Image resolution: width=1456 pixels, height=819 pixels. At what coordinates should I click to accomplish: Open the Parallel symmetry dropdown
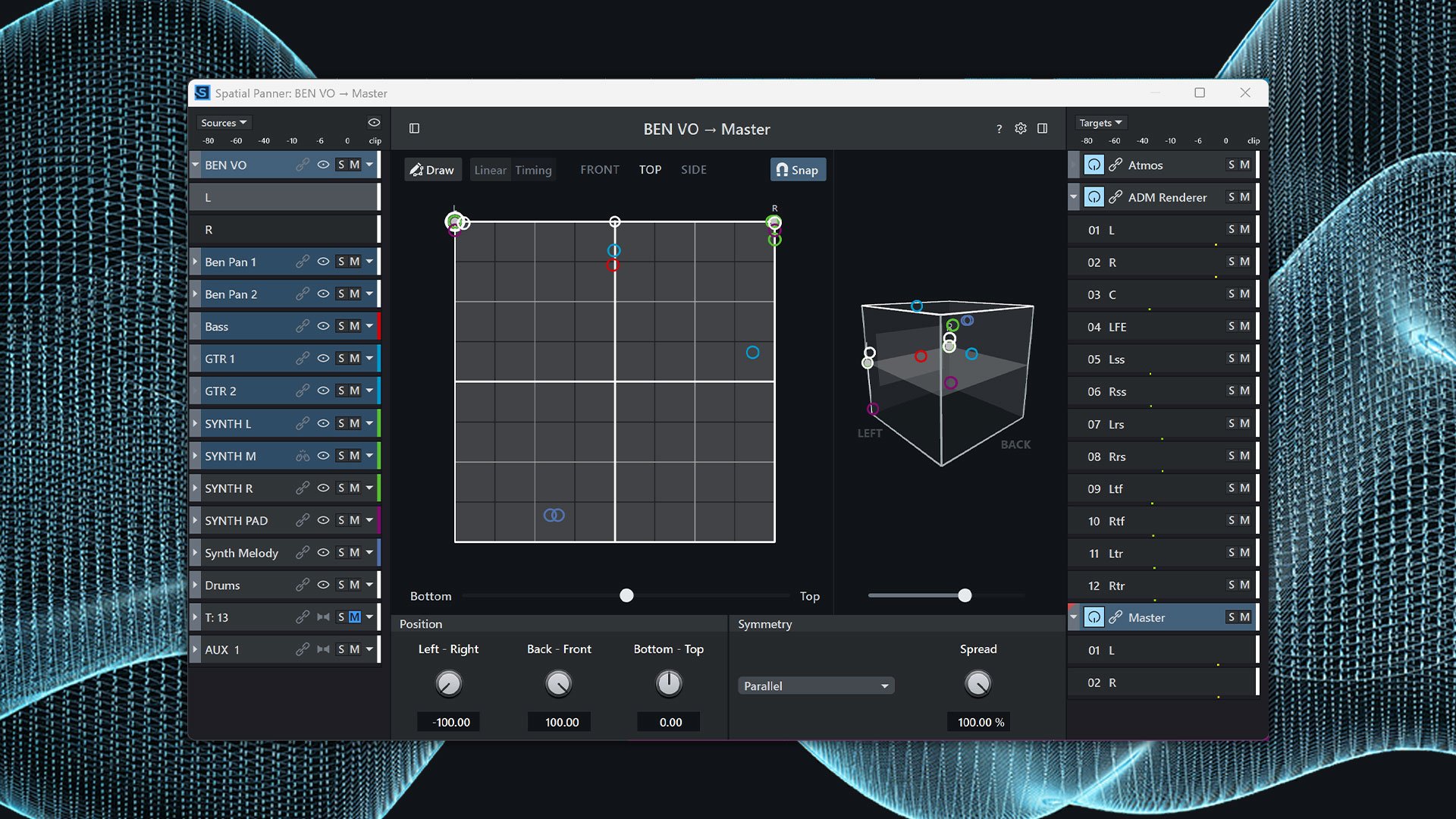tap(816, 686)
